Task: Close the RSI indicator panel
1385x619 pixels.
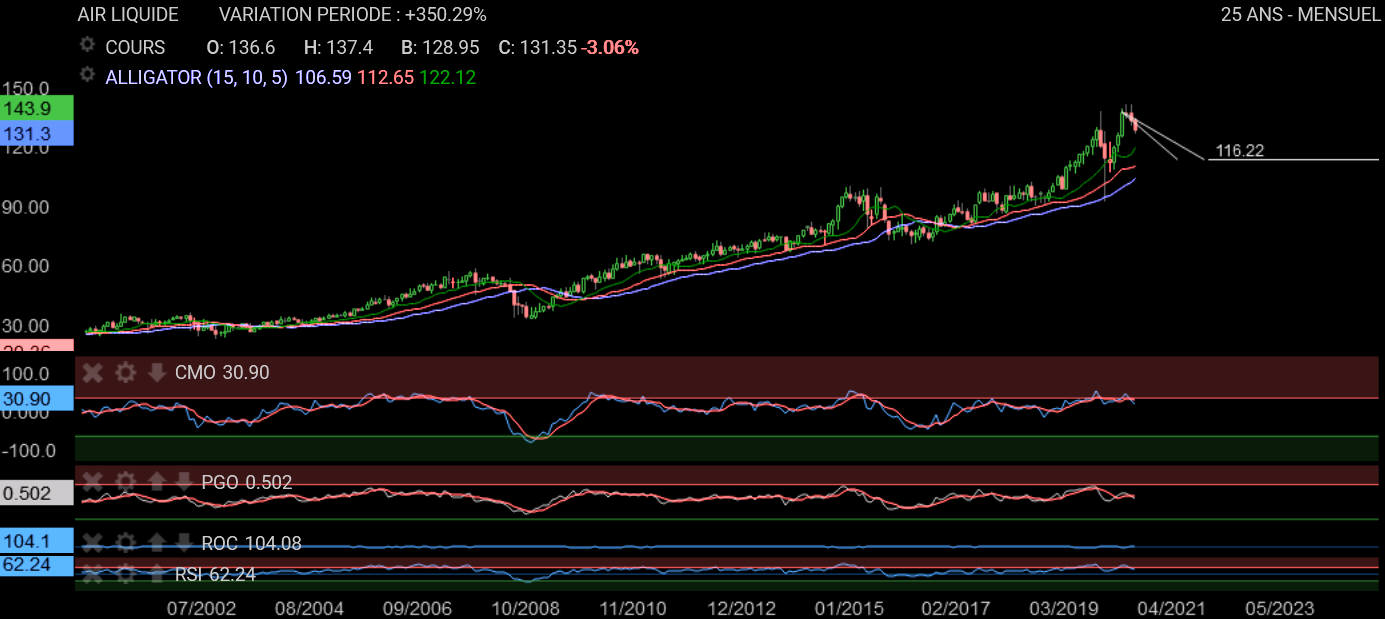Action: click(92, 574)
